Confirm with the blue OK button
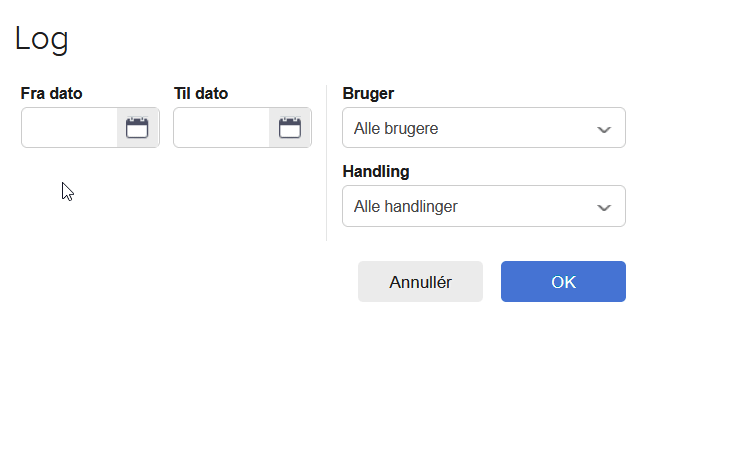745x454 pixels. pos(563,282)
